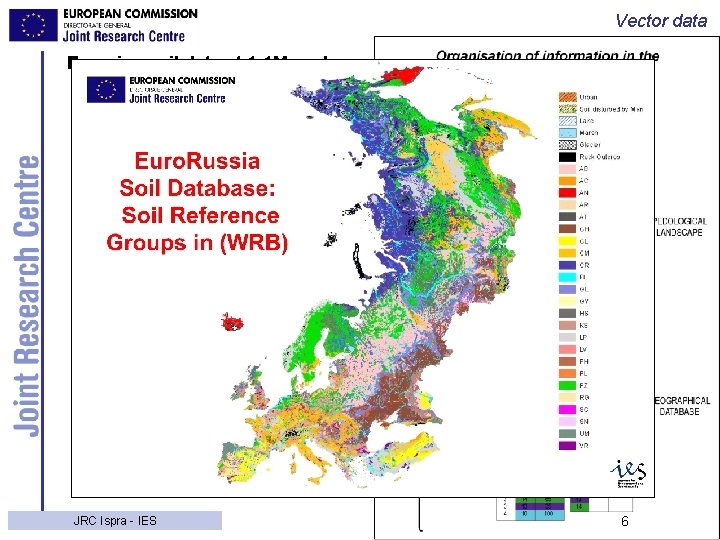Select the light gray LP legend swatch

click(x=568, y=337)
